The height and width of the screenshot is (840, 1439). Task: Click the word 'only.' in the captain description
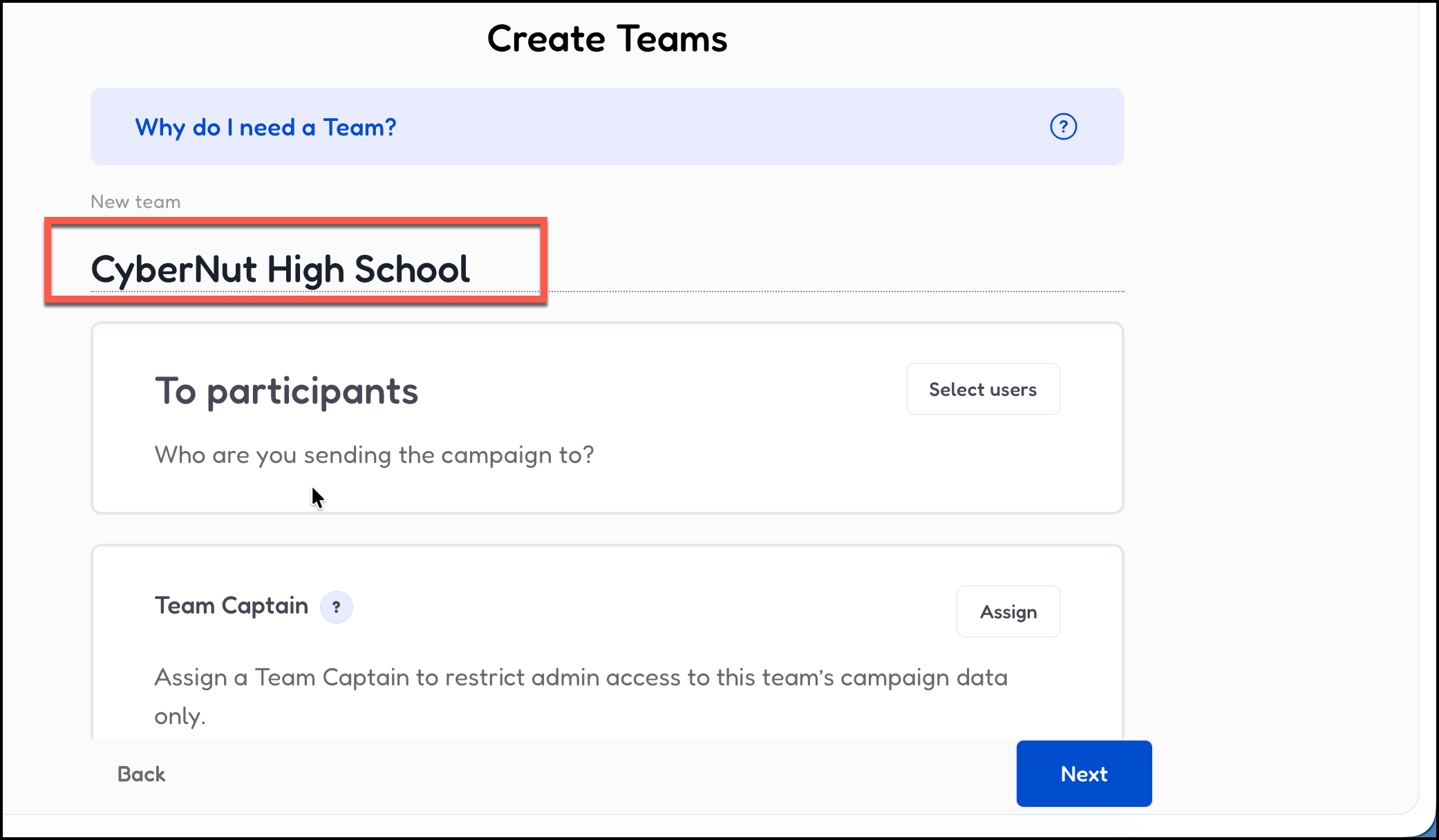coord(180,716)
